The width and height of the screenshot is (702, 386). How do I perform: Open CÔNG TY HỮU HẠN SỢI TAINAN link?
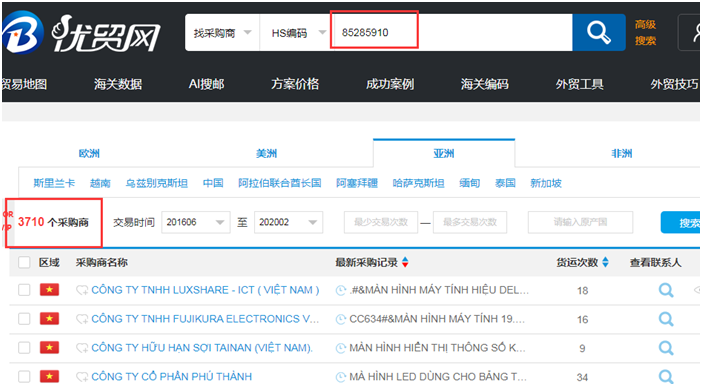[202, 347]
